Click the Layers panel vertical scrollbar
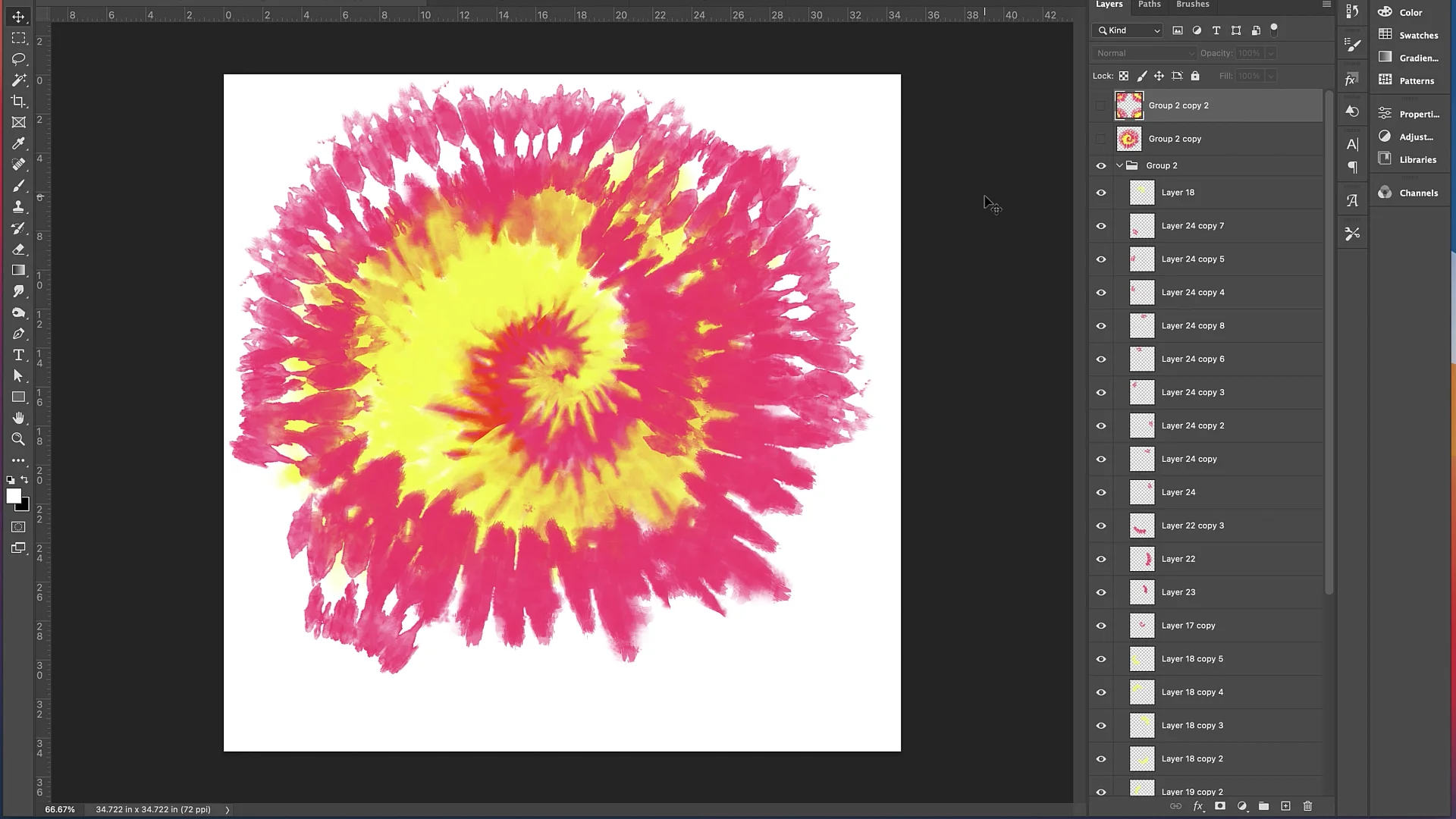 click(x=1329, y=343)
